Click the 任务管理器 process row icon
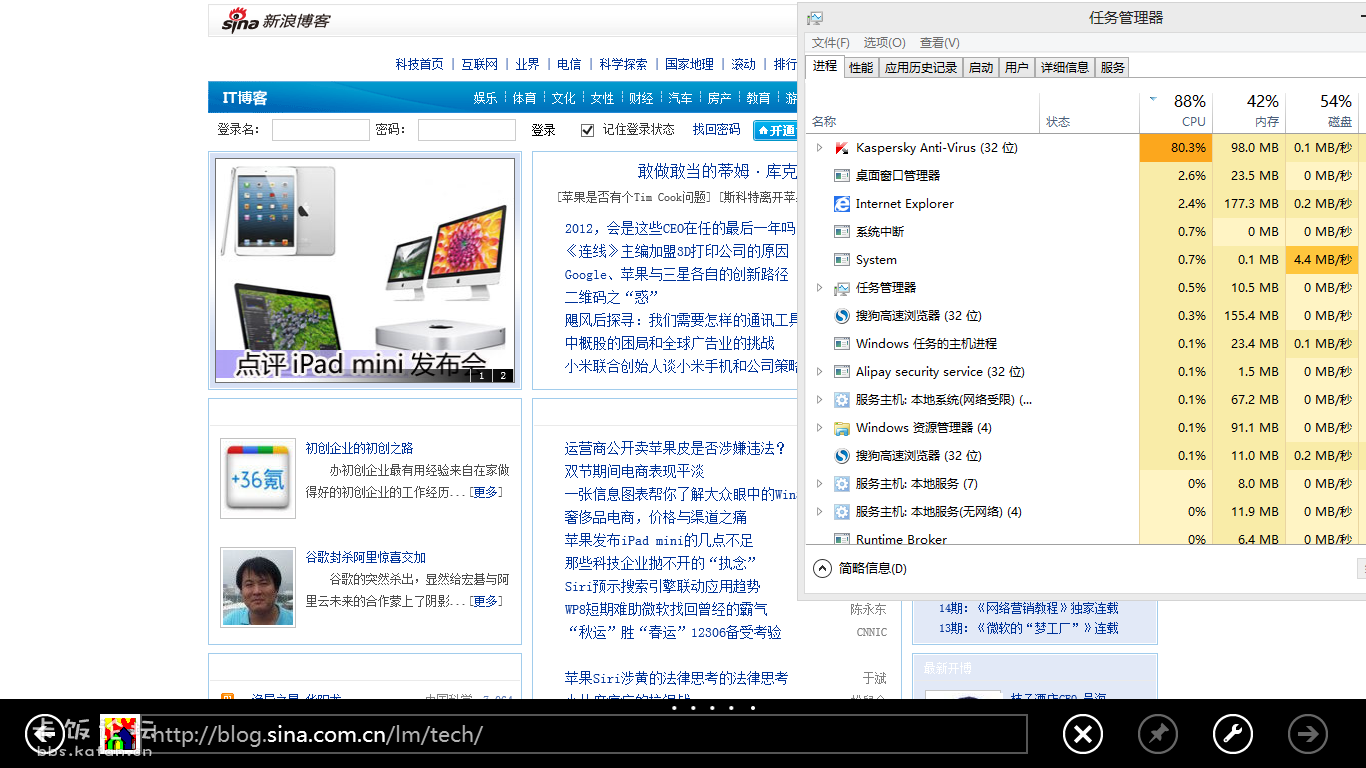The height and width of the screenshot is (768, 1366). 842,288
